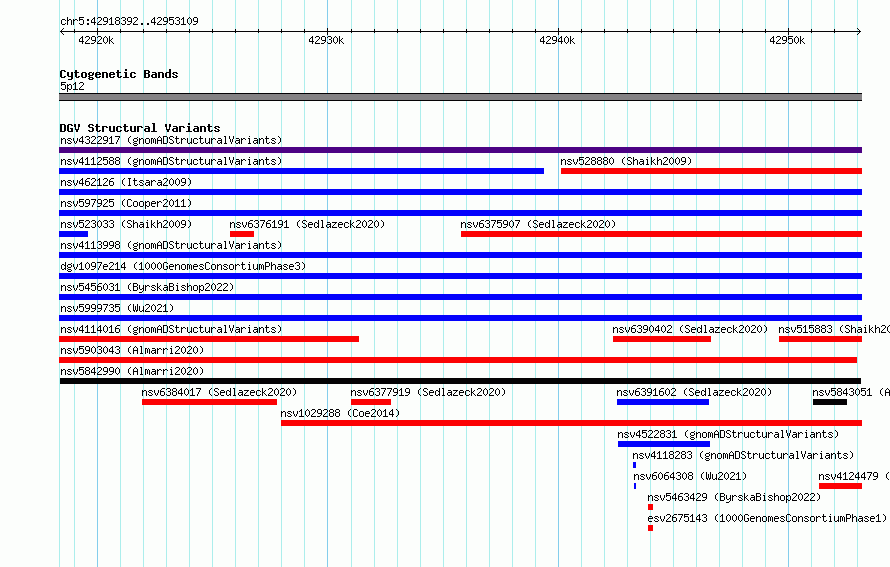Click nsv523033 (Shaikh2009) label
Viewport: 890px width, 567px height.
(126, 224)
